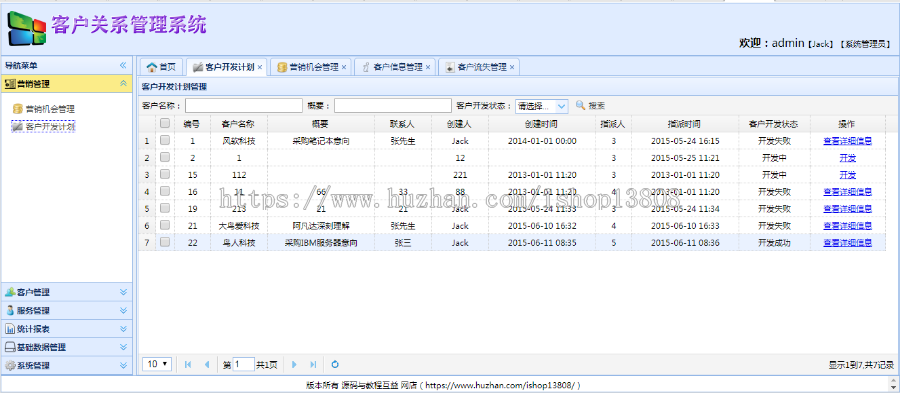The width and height of the screenshot is (900, 393).
Task: Click the search magnifier icon
Action: pos(580,106)
